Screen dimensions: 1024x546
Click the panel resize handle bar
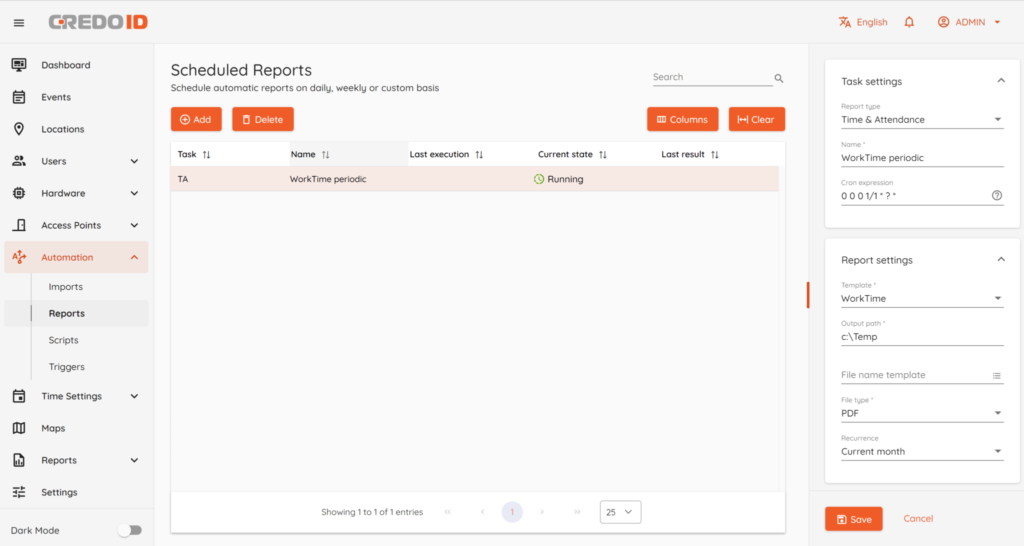808,295
